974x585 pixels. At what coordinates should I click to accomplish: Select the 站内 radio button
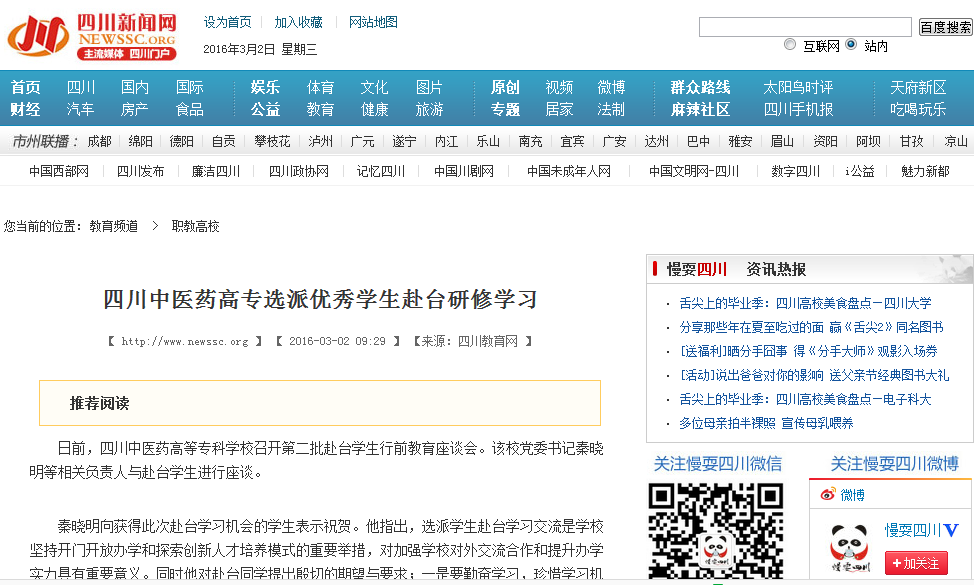click(851, 45)
